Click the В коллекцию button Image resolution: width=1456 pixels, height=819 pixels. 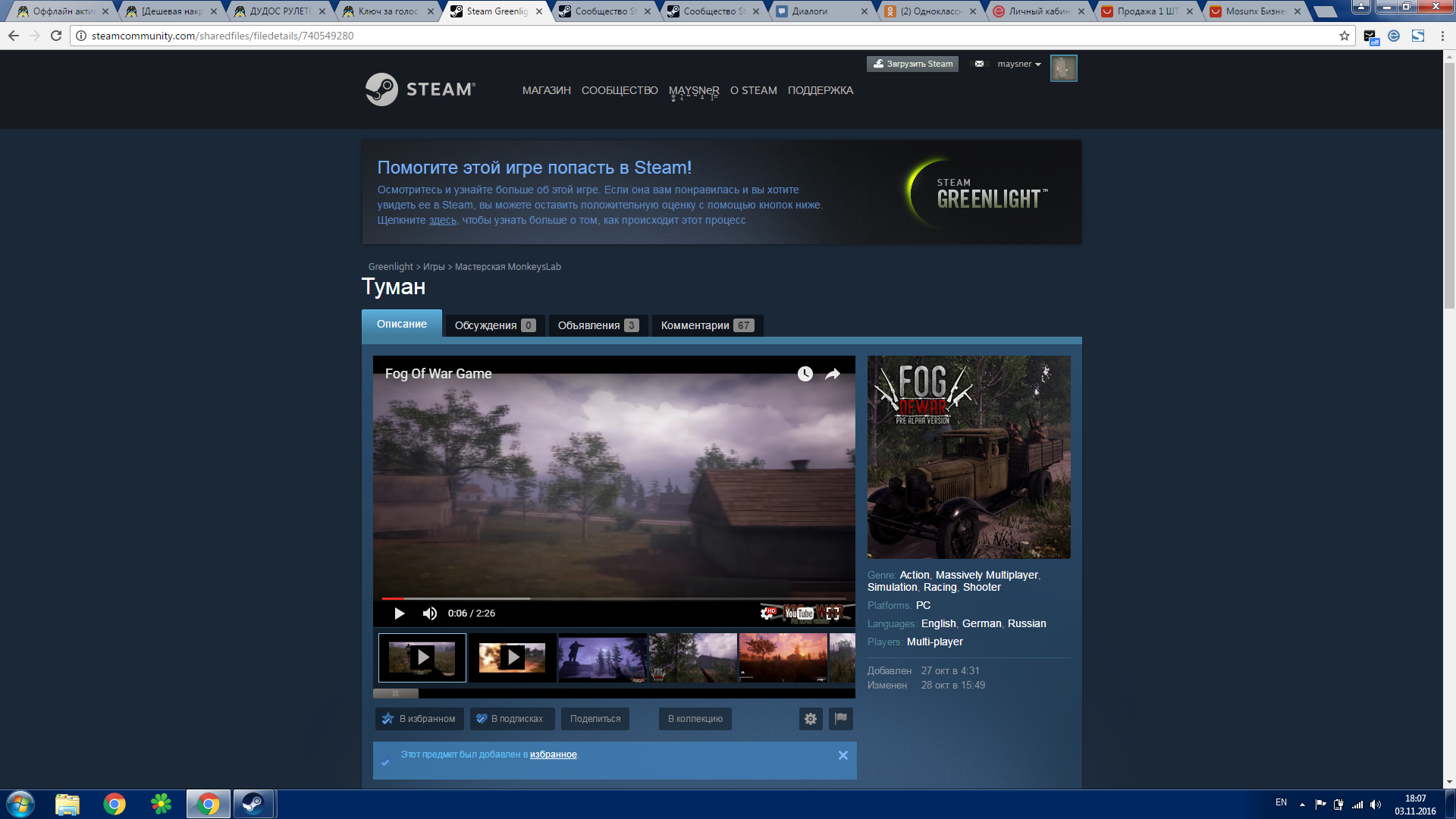[x=695, y=719]
